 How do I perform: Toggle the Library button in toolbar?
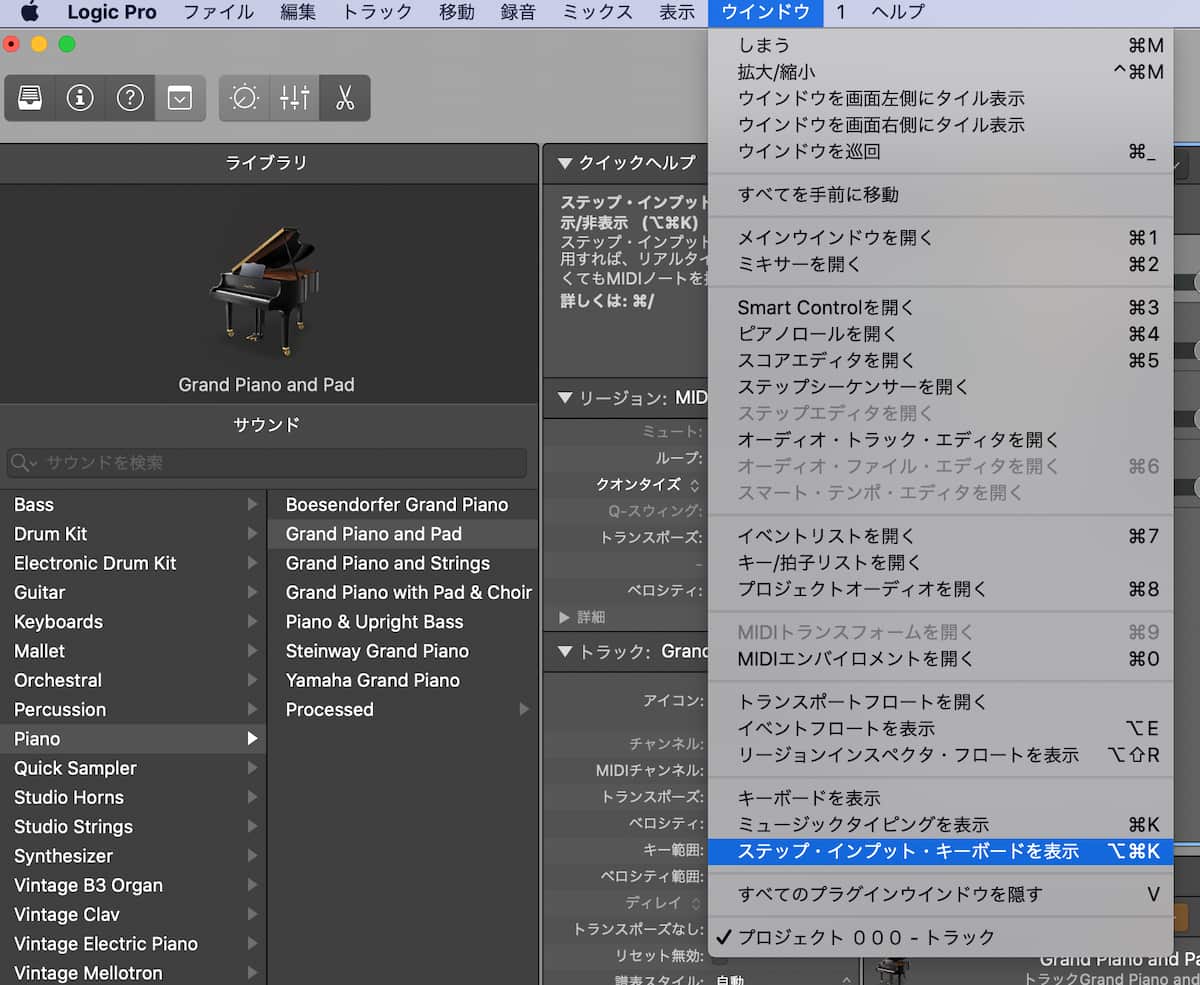click(30, 98)
